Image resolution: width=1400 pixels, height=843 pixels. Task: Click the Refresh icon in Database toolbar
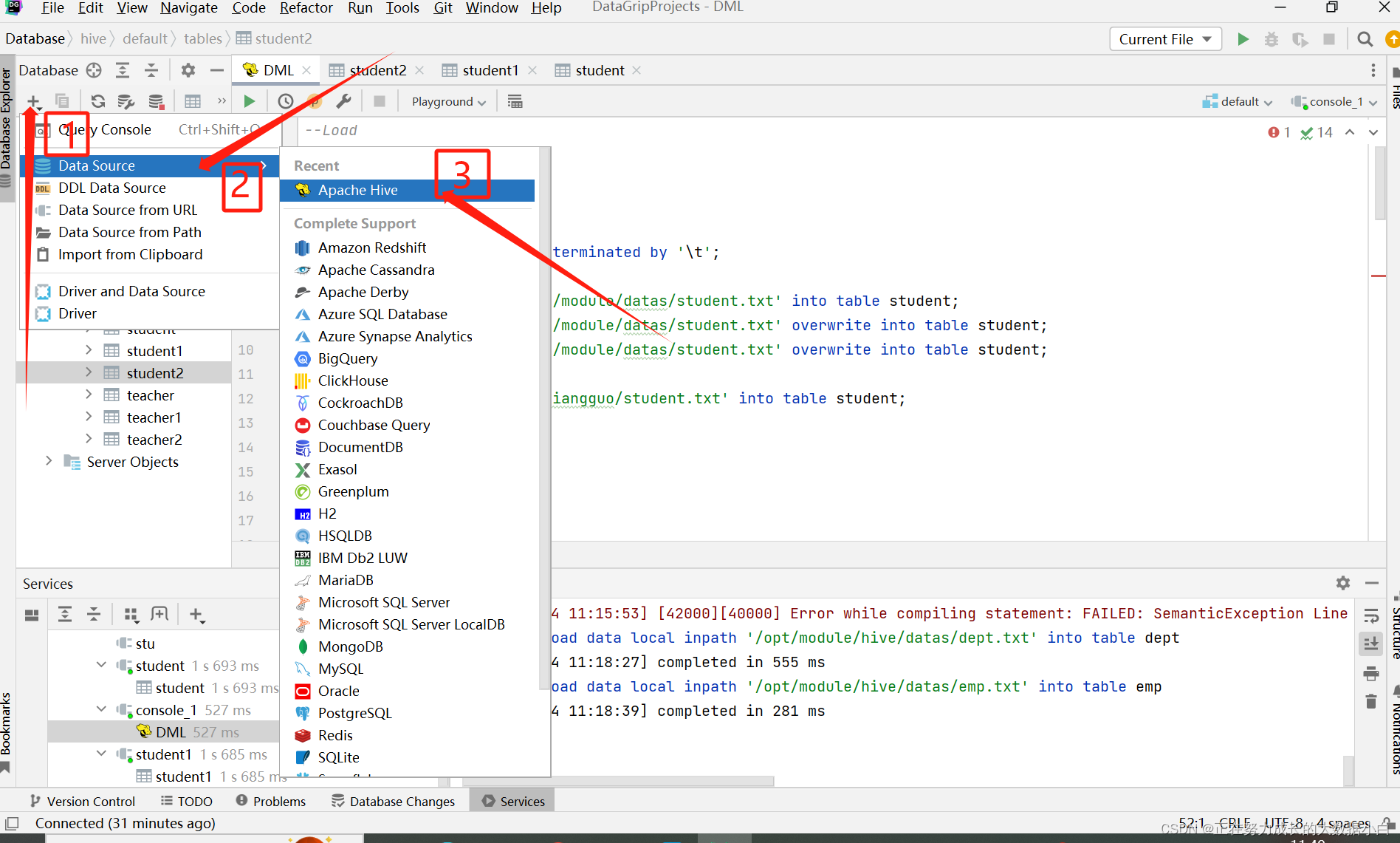pos(97,101)
